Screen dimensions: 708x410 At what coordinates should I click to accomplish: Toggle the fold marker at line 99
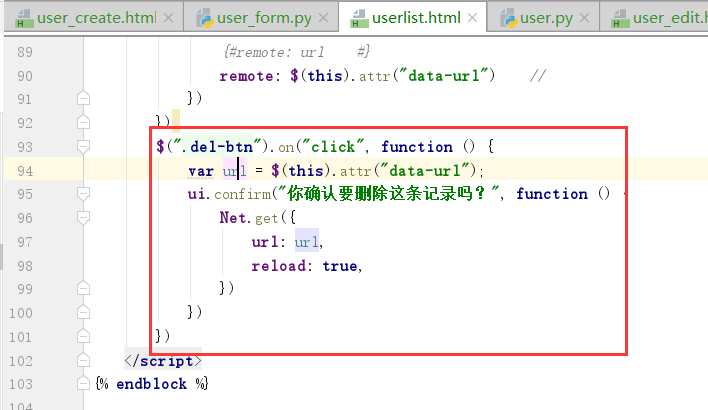[x=84, y=289]
